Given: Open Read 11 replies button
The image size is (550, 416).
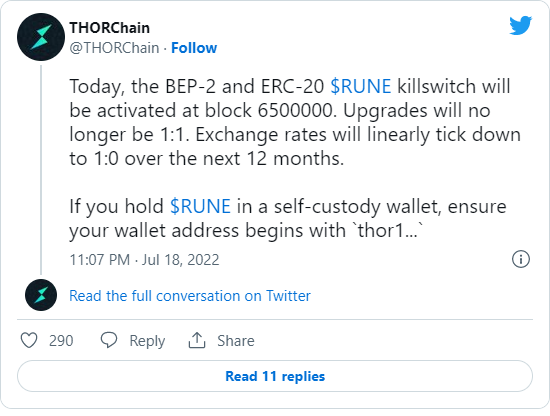Looking at the screenshot, I should [x=275, y=376].
